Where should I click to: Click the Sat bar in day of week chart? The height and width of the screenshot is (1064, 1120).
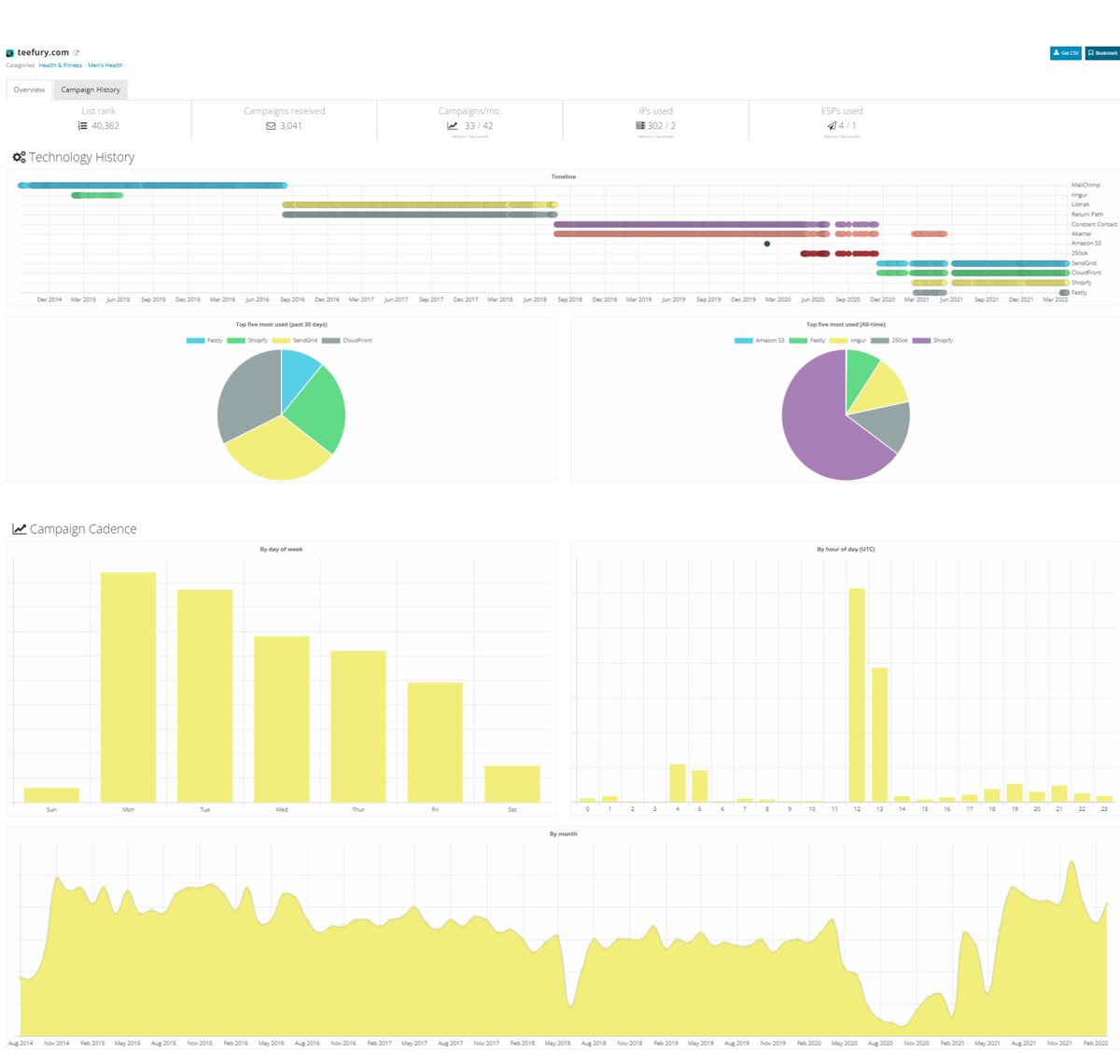coord(512,784)
